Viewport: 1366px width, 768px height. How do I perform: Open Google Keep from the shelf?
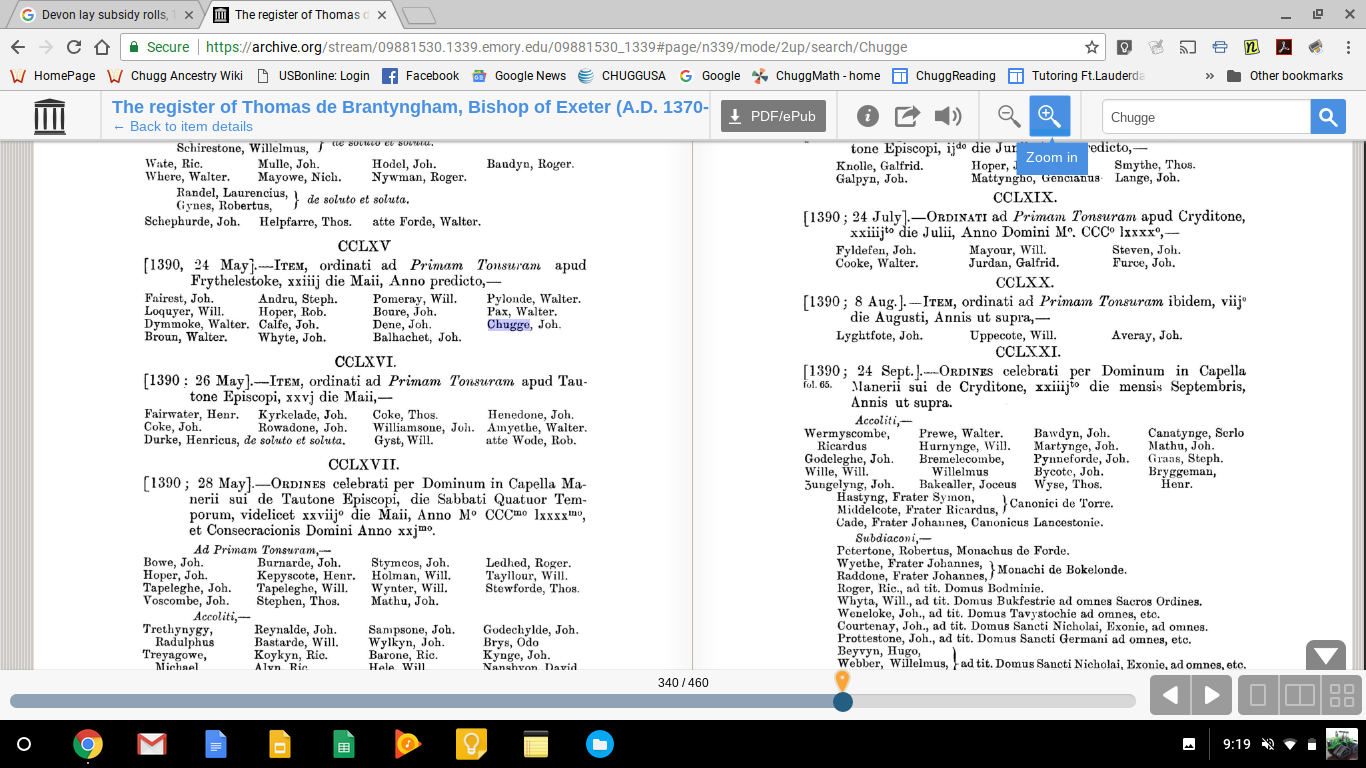[x=472, y=744]
